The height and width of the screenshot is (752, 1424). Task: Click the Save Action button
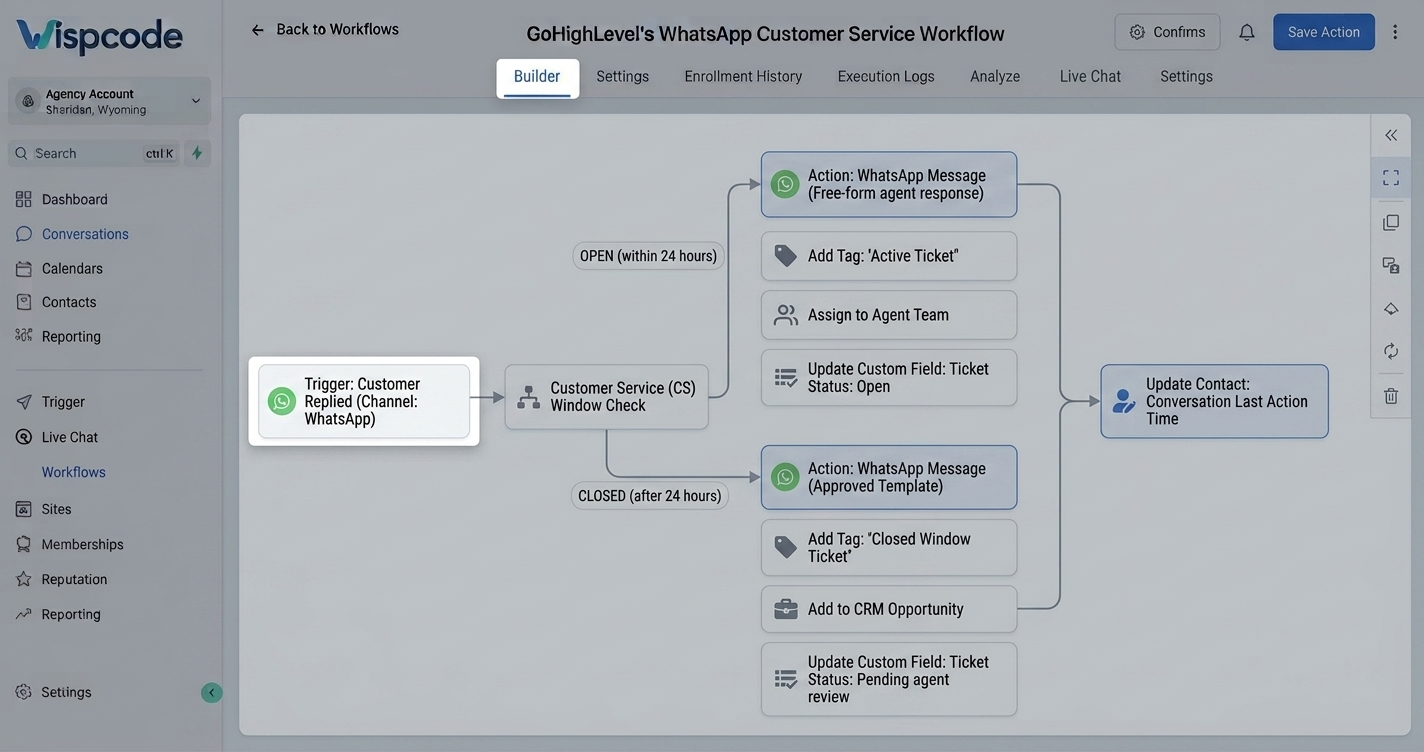pos(1324,32)
